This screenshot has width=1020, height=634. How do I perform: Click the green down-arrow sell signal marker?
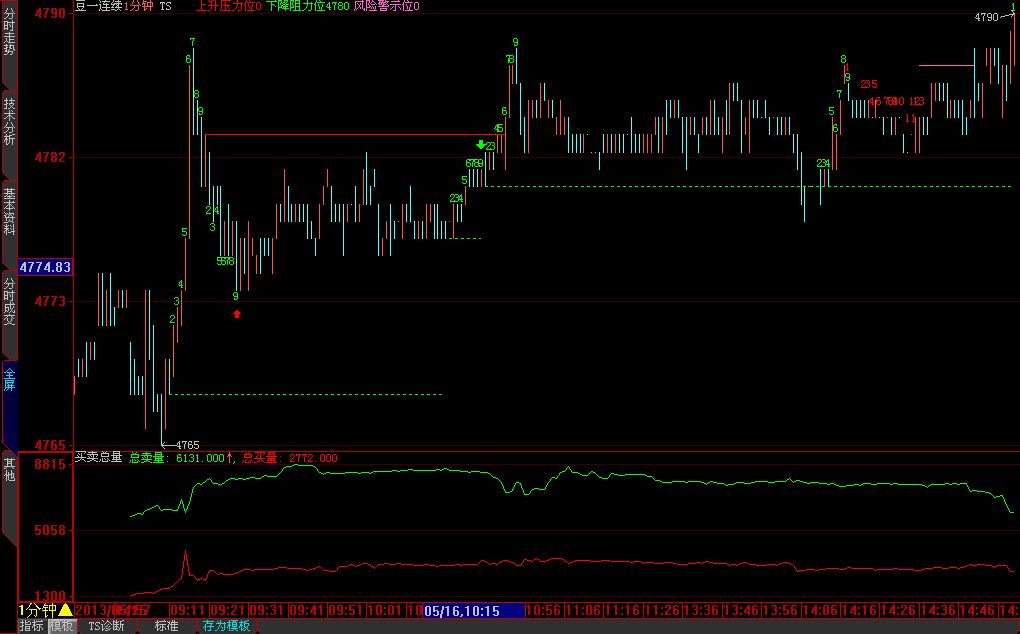tap(480, 145)
